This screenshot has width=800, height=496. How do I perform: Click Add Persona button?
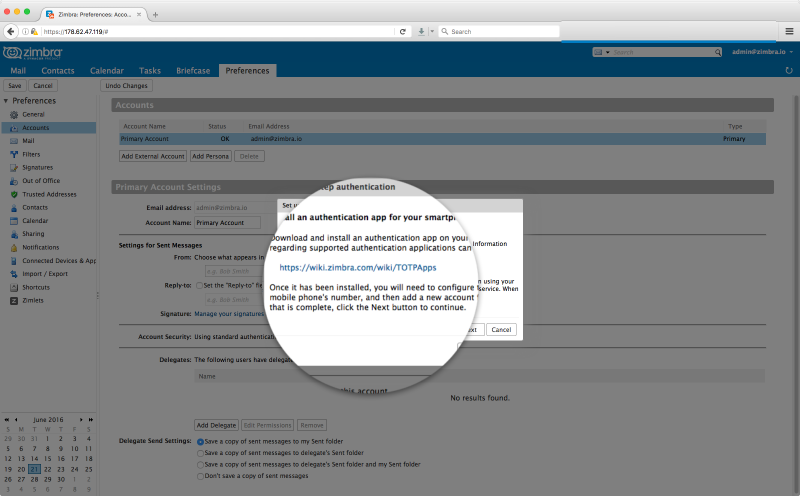[211, 156]
